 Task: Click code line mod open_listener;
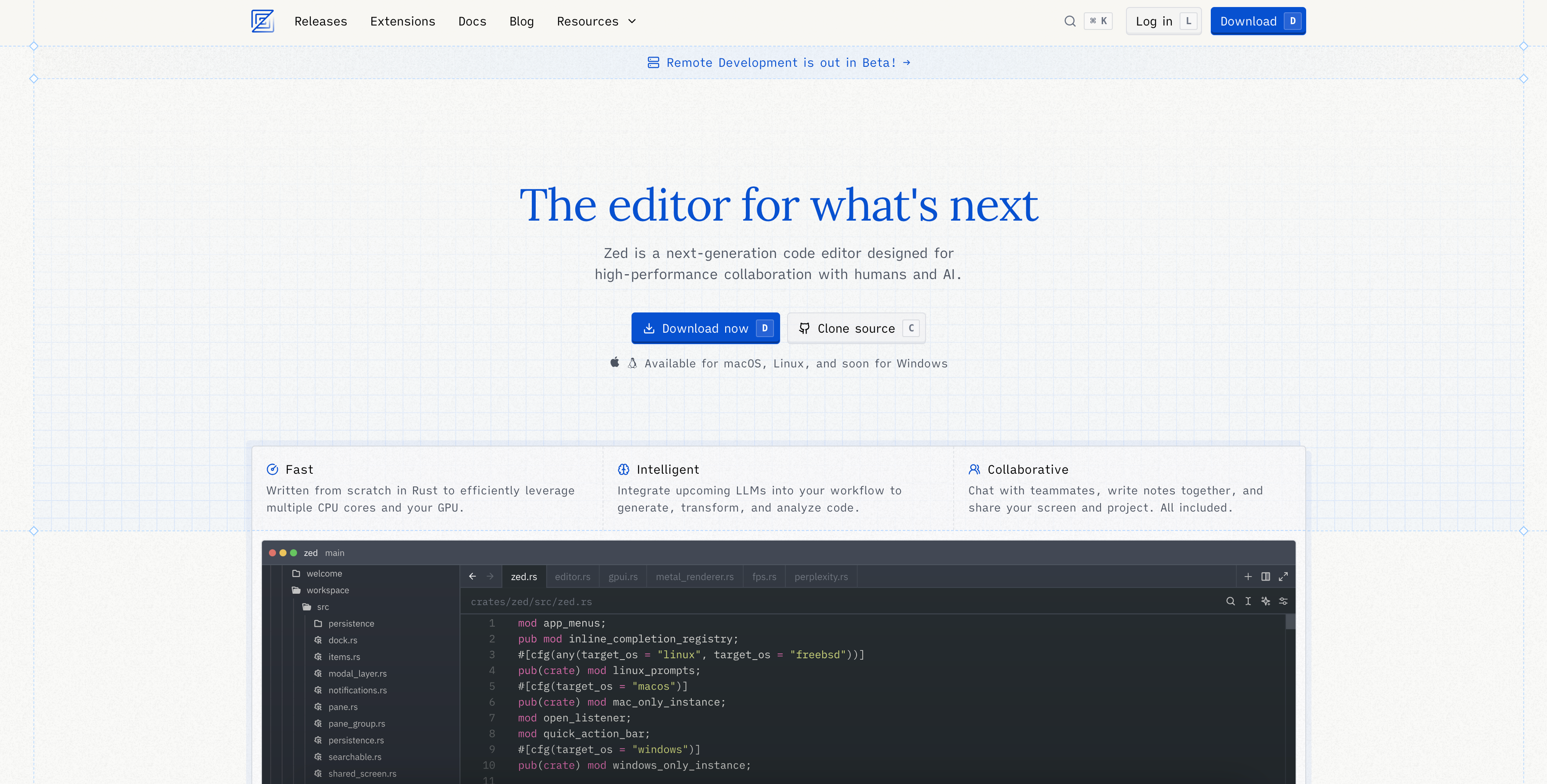574,718
